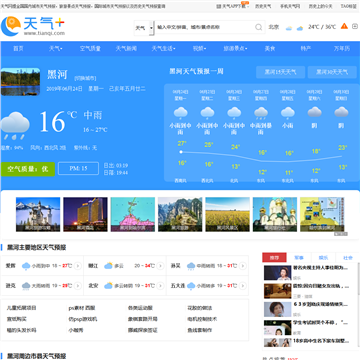Click the 黑河15天天气 button
The width and height of the screenshot is (360, 360).
280,72
